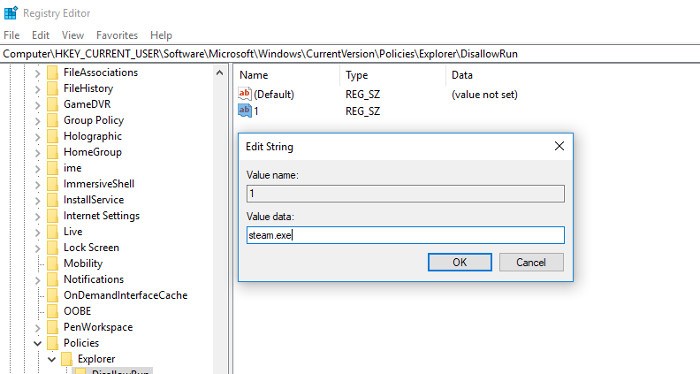Open the File menu
The width and height of the screenshot is (700, 374).
[x=11, y=35]
